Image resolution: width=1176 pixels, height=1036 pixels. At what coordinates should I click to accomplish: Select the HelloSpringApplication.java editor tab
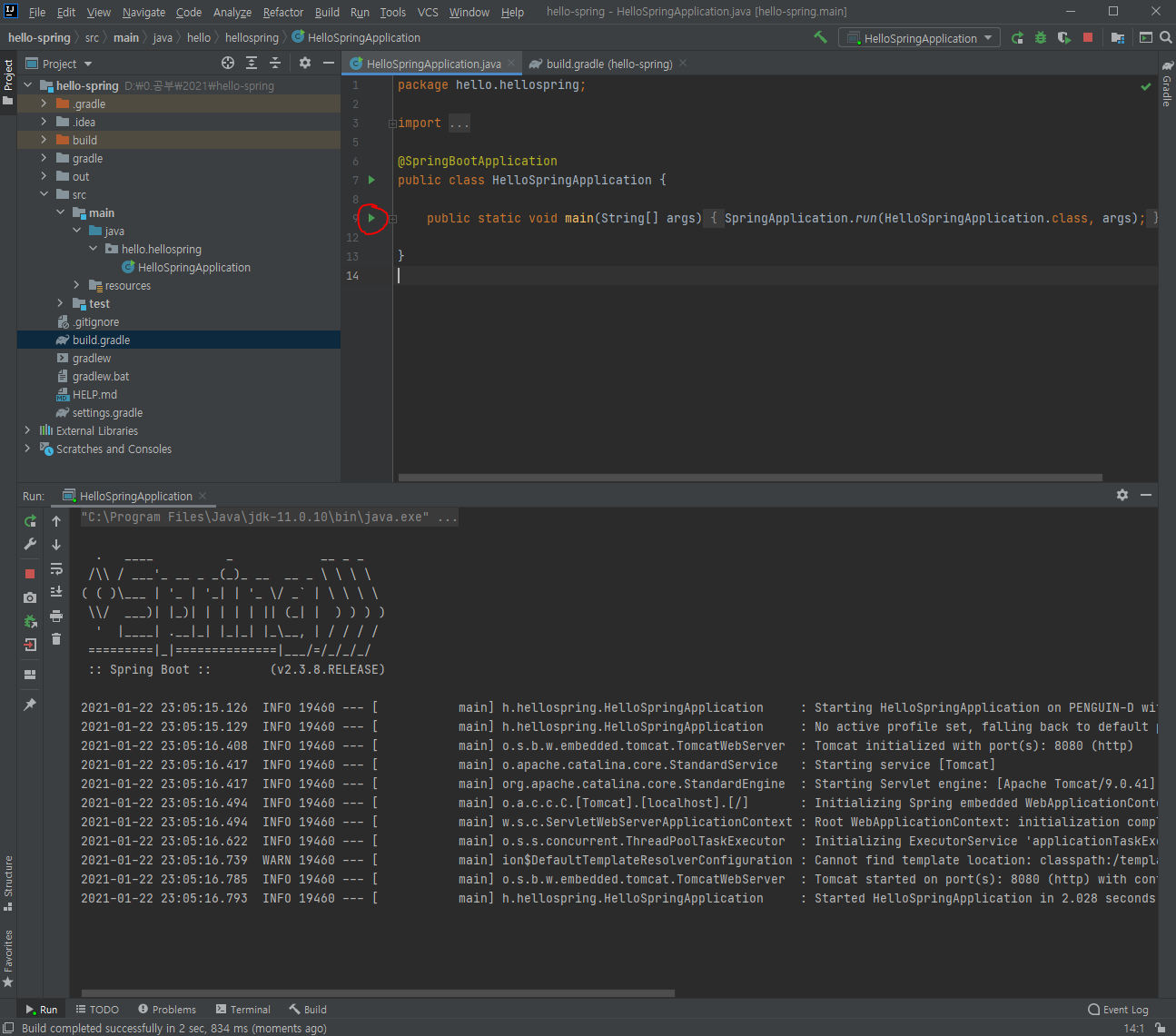433,64
